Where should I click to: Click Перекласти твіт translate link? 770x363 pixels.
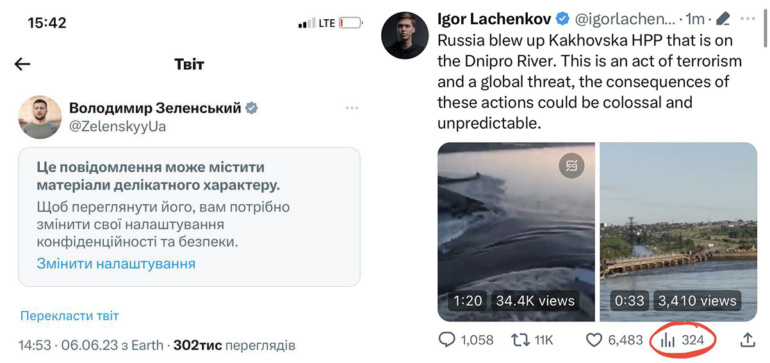coord(69,316)
